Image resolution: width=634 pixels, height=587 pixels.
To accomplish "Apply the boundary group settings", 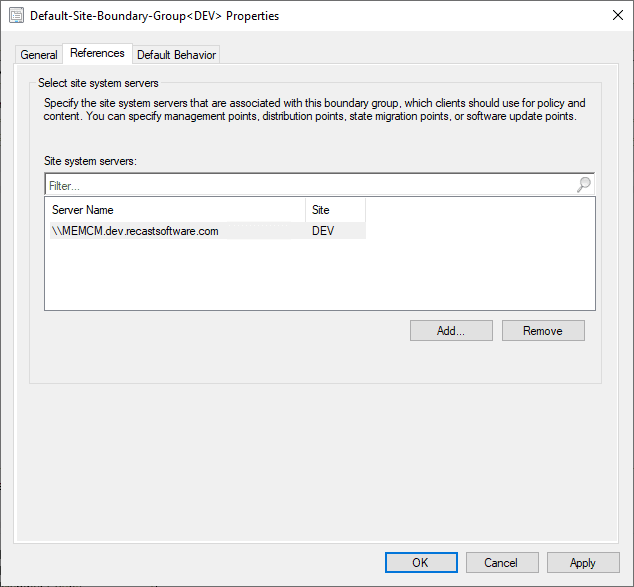I will click(583, 563).
